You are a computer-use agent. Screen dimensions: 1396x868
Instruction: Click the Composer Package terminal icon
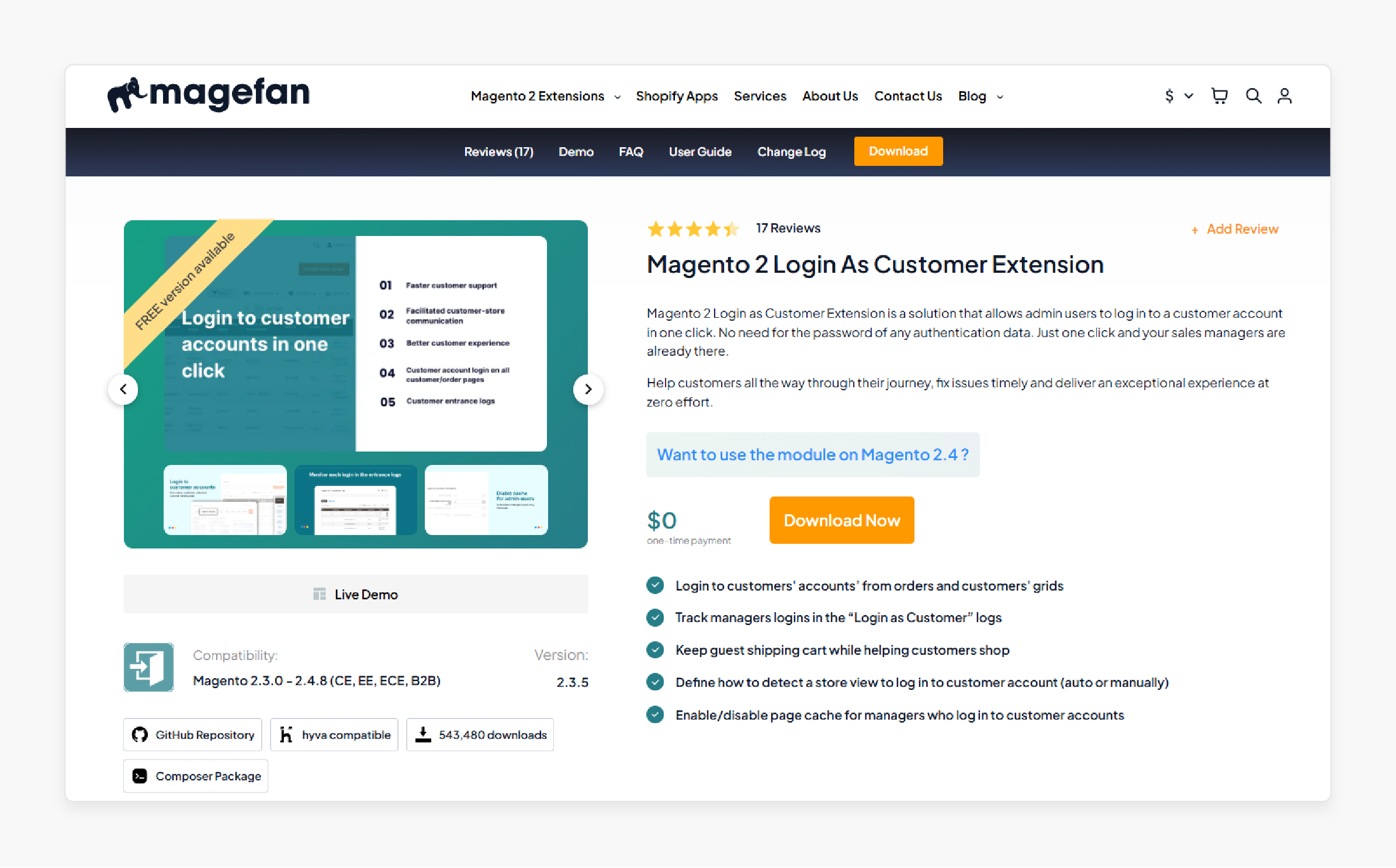(x=140, y=776)
